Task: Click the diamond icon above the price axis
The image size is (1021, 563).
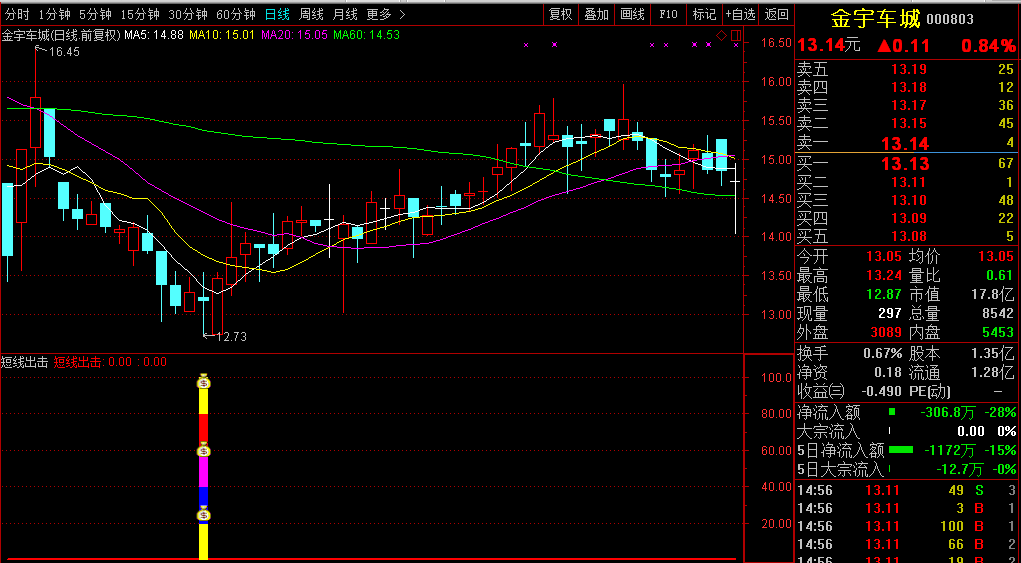Action: (721, 36)
